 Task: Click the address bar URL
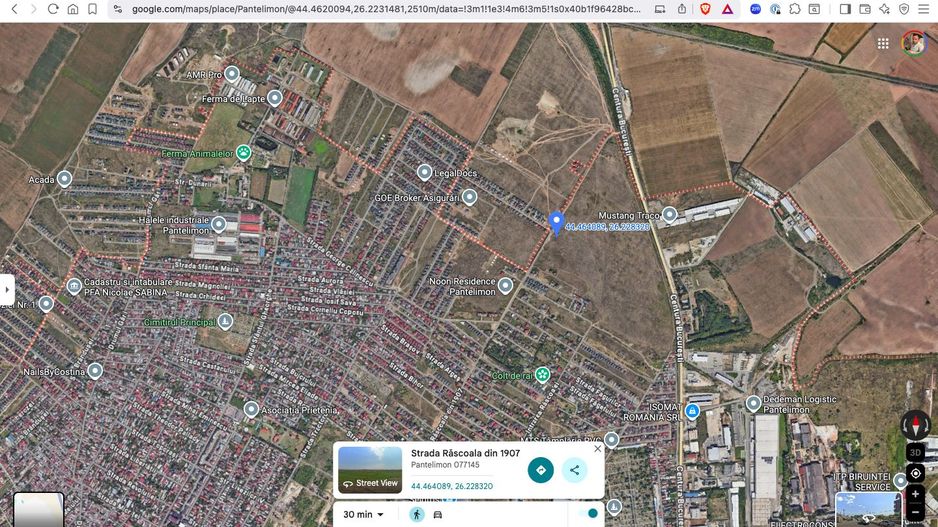tap(385, 9)
